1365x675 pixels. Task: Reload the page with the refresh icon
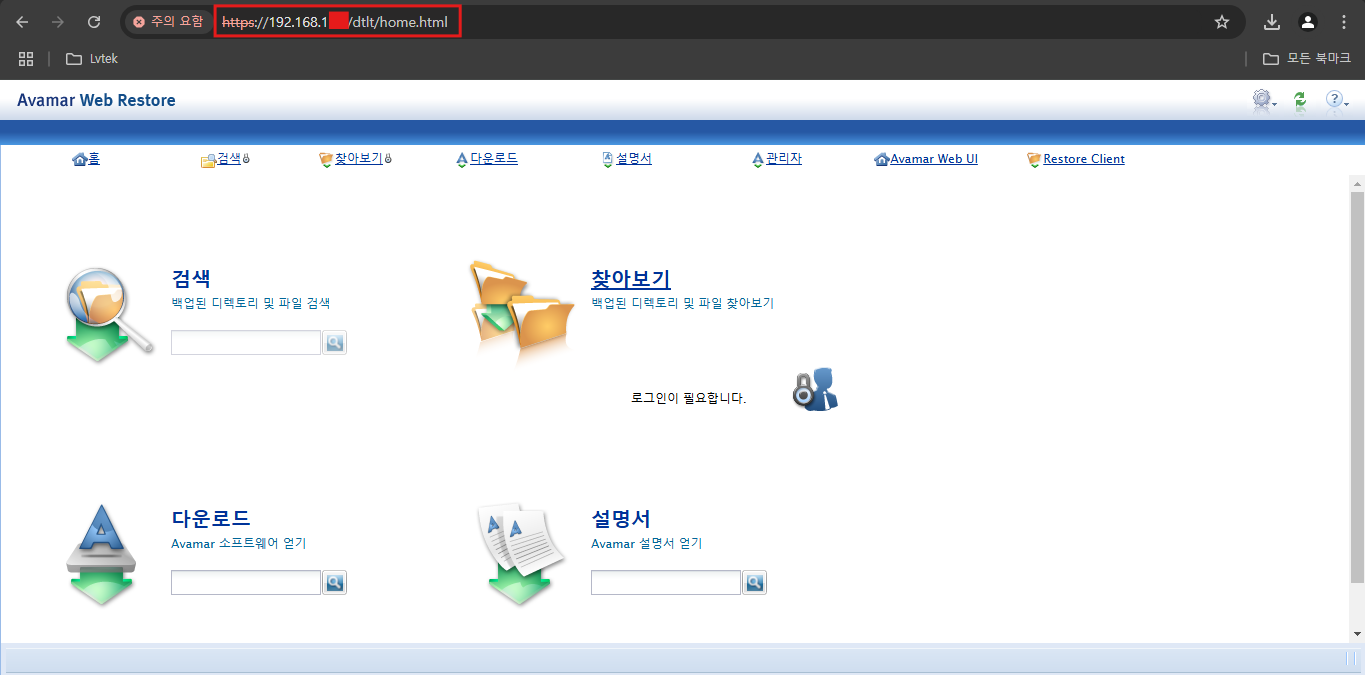tap(94, 22)
